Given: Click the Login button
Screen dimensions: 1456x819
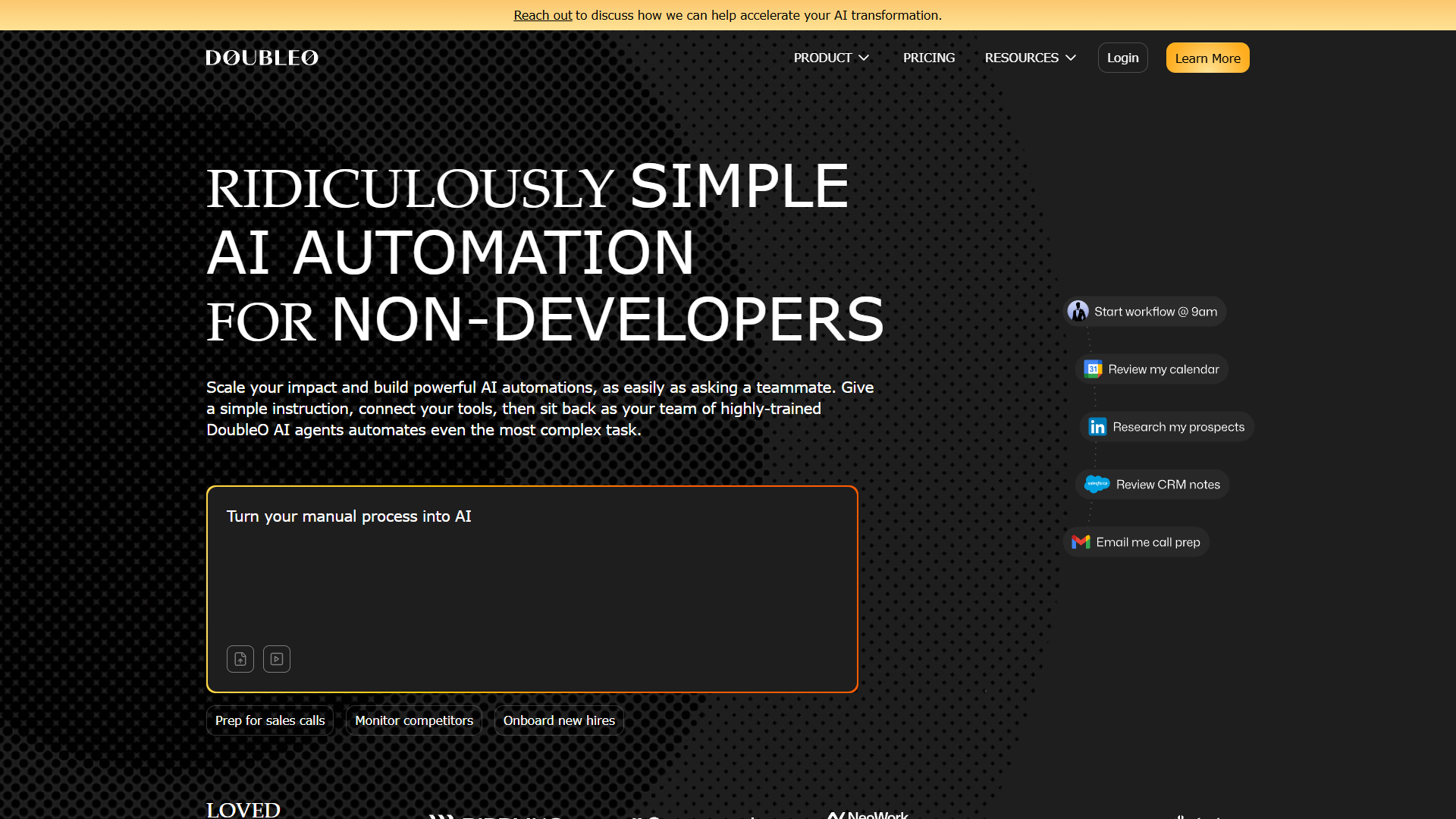Looking at the screenshot, I should [1123, 58].
